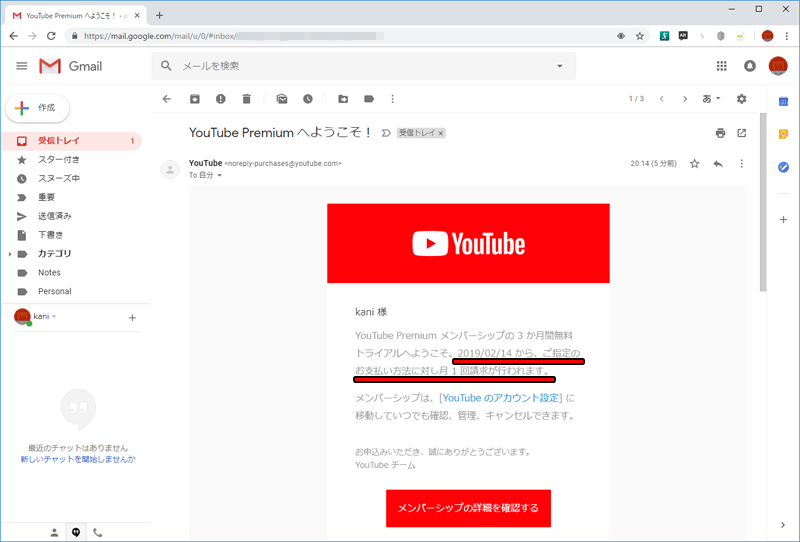Toggle the importance marker beside subject
Screen dimensions: 800x542
386,133
